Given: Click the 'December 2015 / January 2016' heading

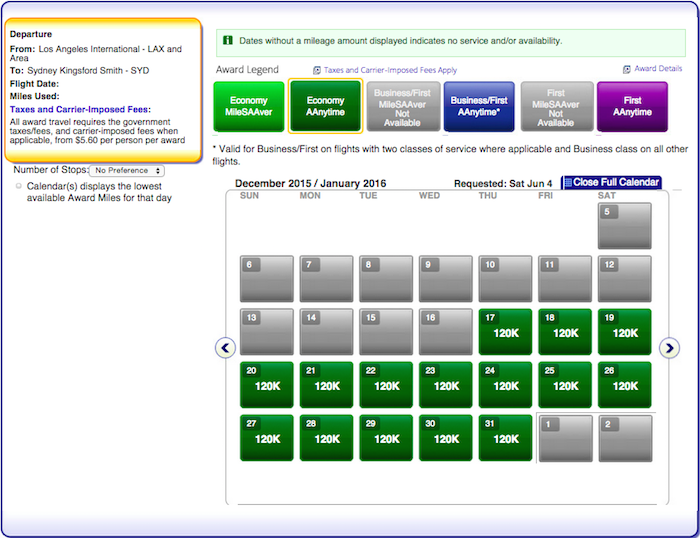Looking at the screenshot, I should click(310, 184).
